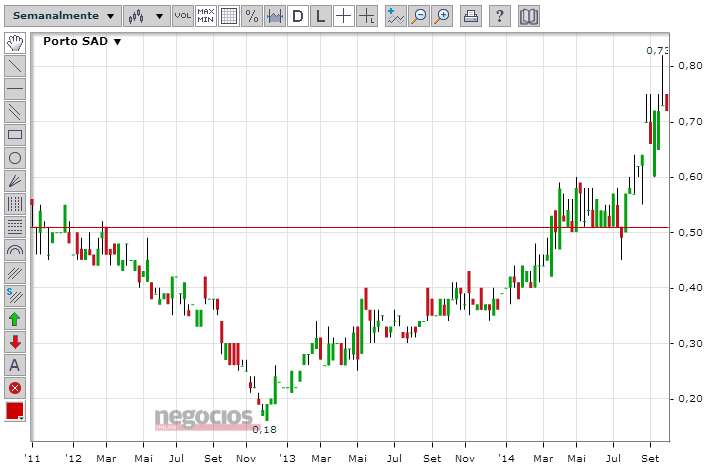This screenshot has width=712, height=470.
Task: Open the Semanalmente time period dropdown
Action: pos(63,16)
